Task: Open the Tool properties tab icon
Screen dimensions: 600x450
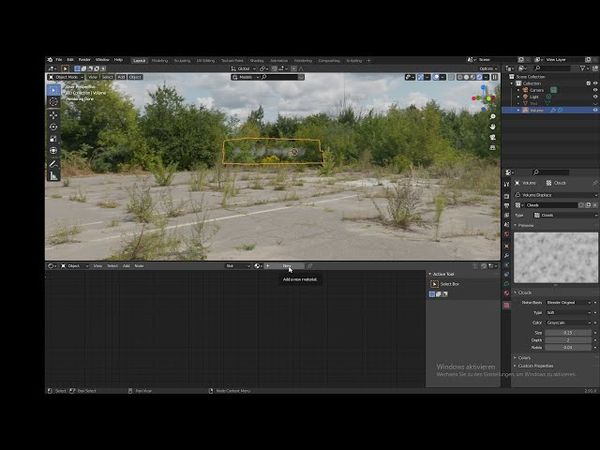Action: point(507,184)
